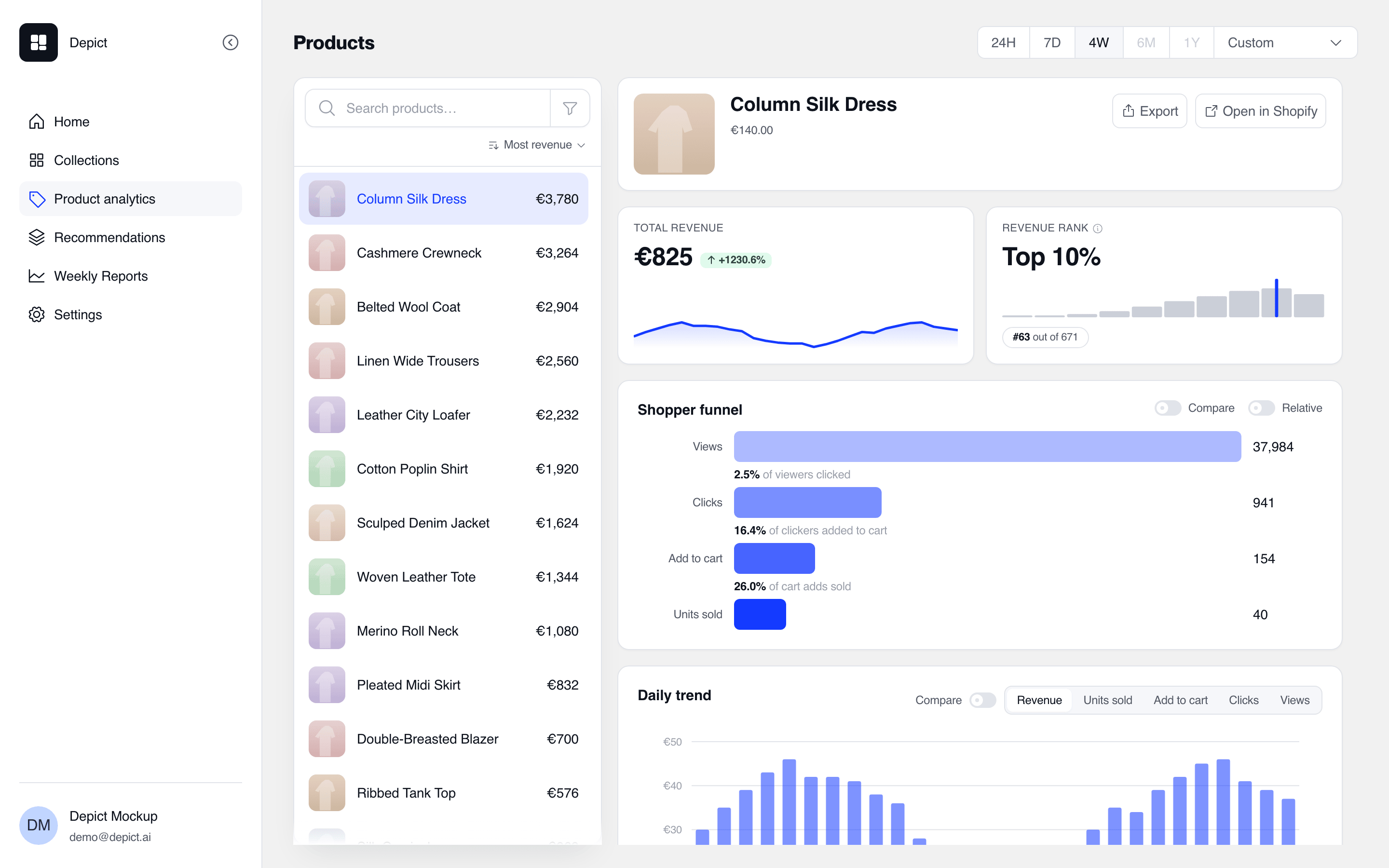
Task: Click the Revenue Rank info icon
Action: (x=1097, y=229)
